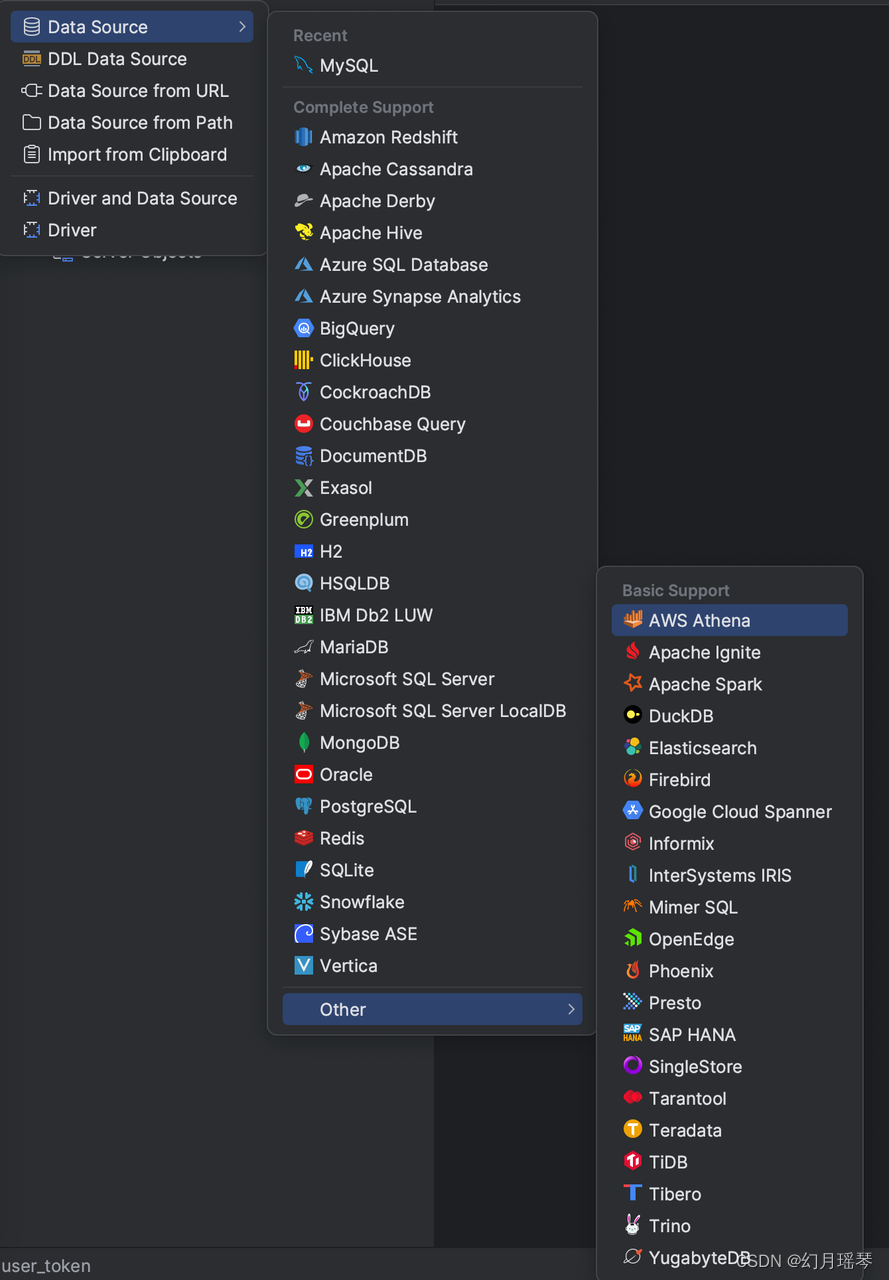889x1280 pixels.
Task: Click the Apache Hive bee icon
Action: [304, 233]
